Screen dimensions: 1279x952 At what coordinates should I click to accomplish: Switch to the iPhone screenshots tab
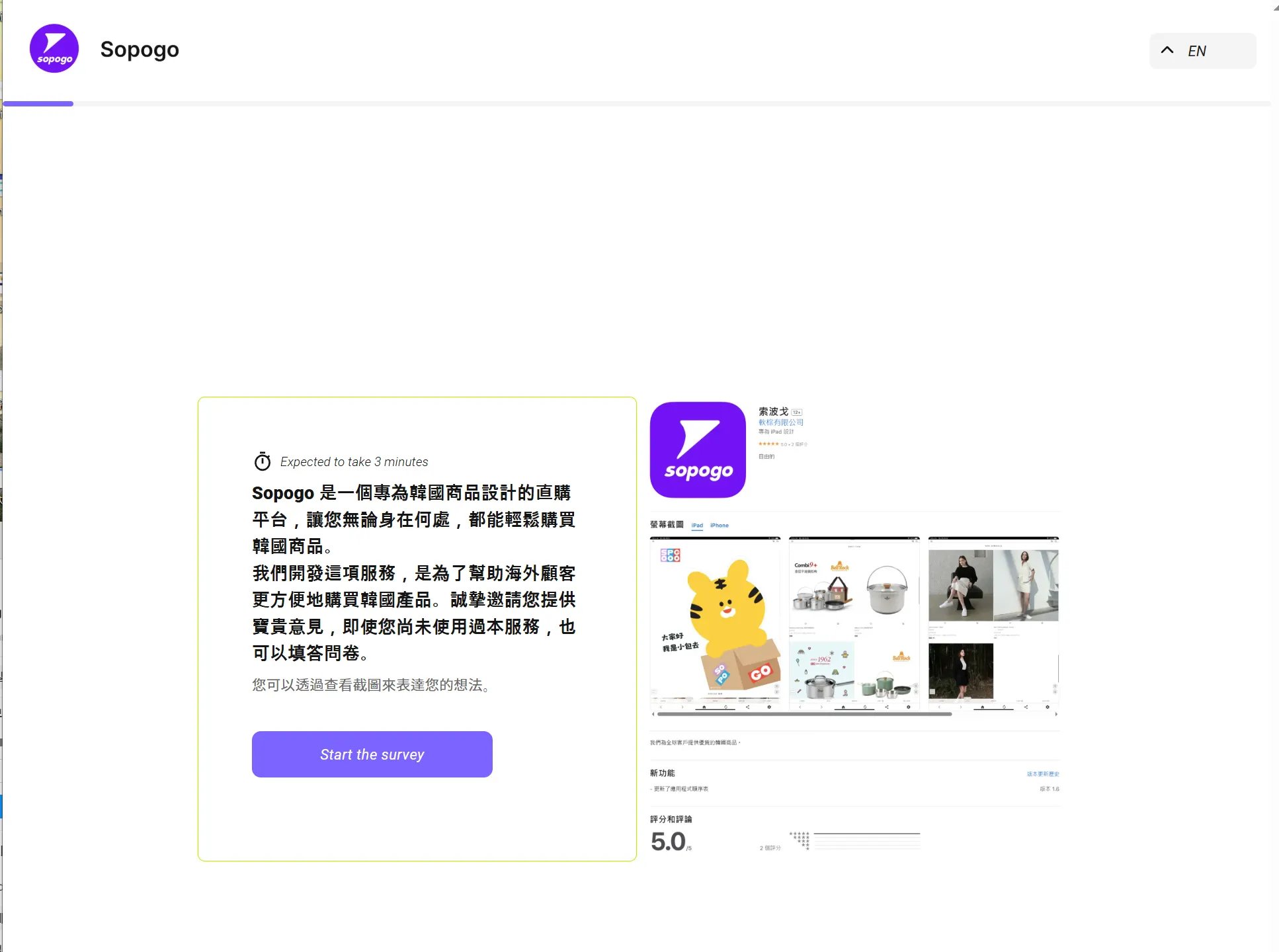pyautogui.click(x=720, y=526)
